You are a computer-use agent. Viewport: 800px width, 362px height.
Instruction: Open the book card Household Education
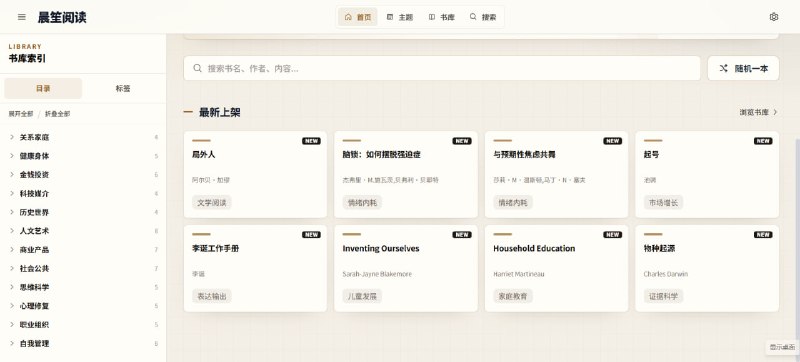(557, 268)
